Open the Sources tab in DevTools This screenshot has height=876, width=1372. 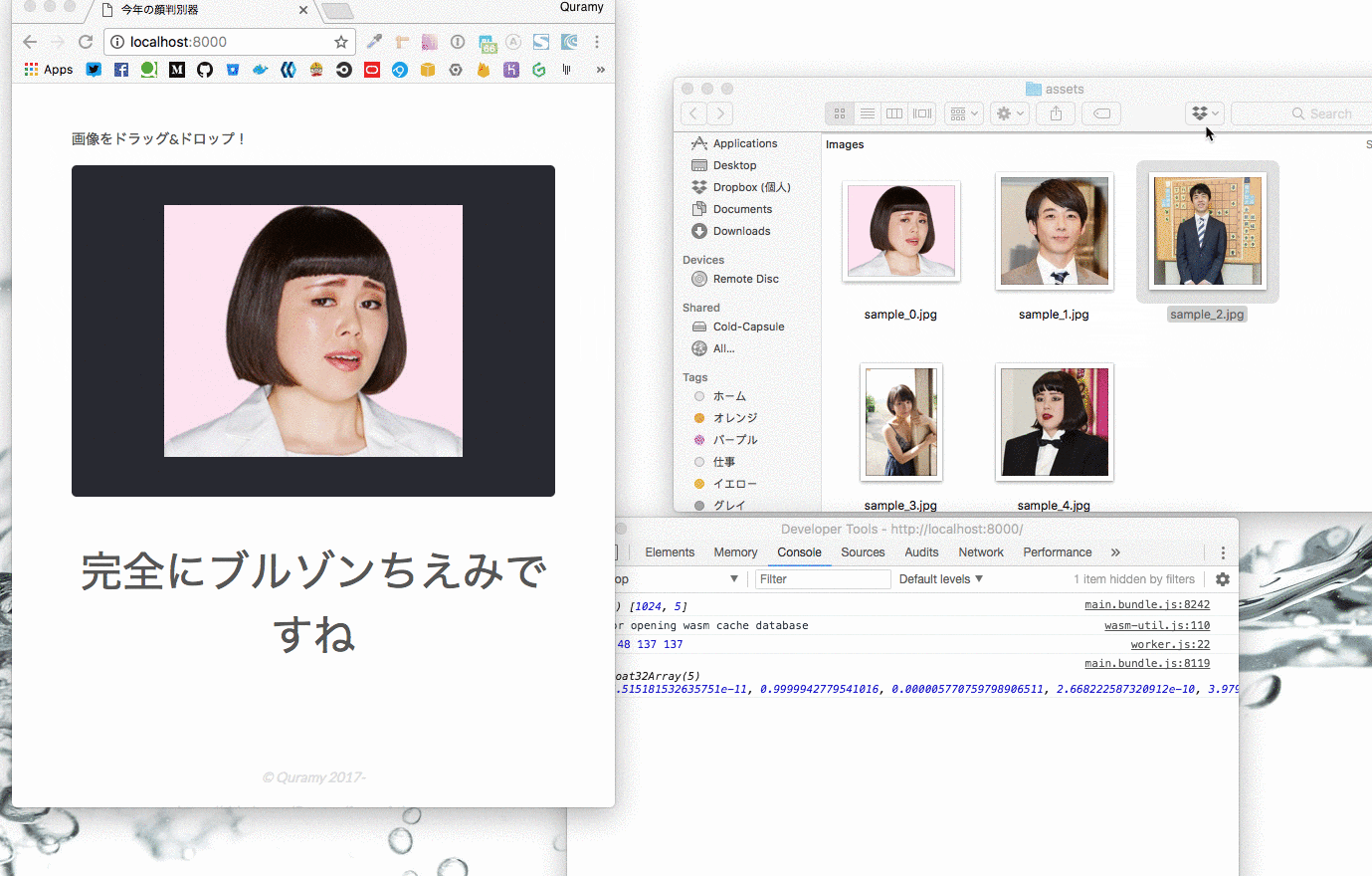[x=863, y=552]
